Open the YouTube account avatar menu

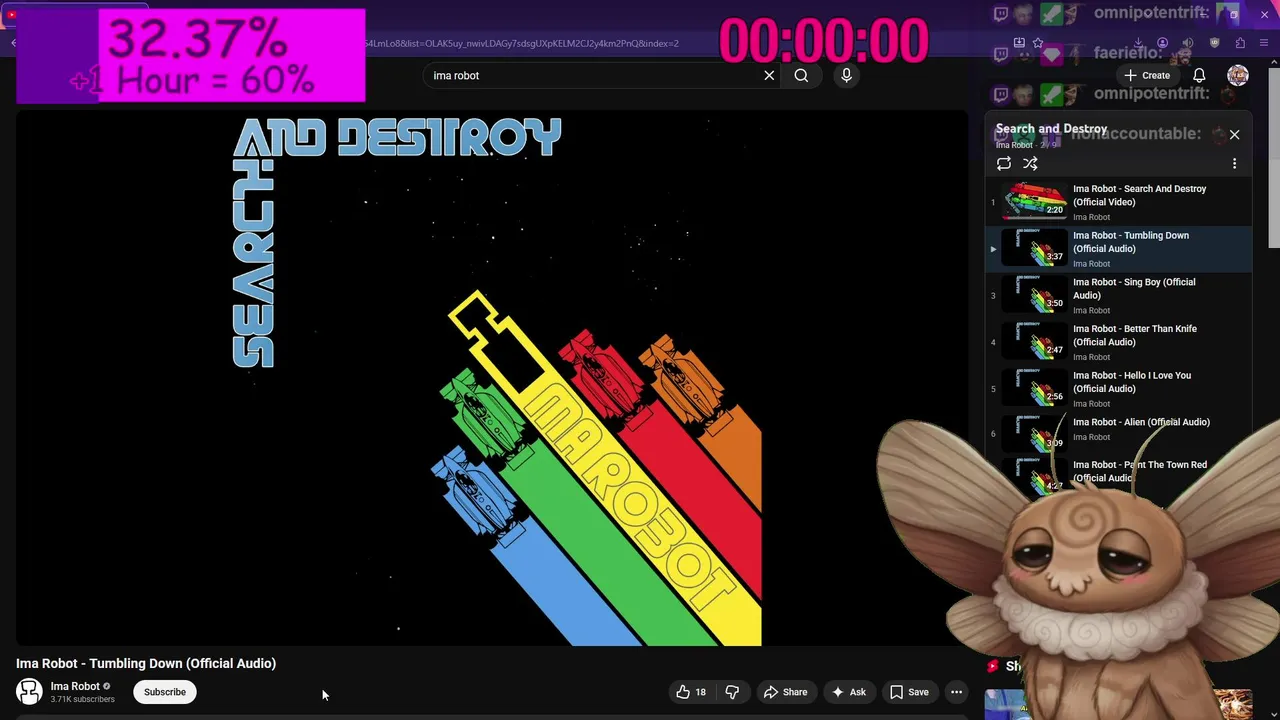pos(1238,75)
